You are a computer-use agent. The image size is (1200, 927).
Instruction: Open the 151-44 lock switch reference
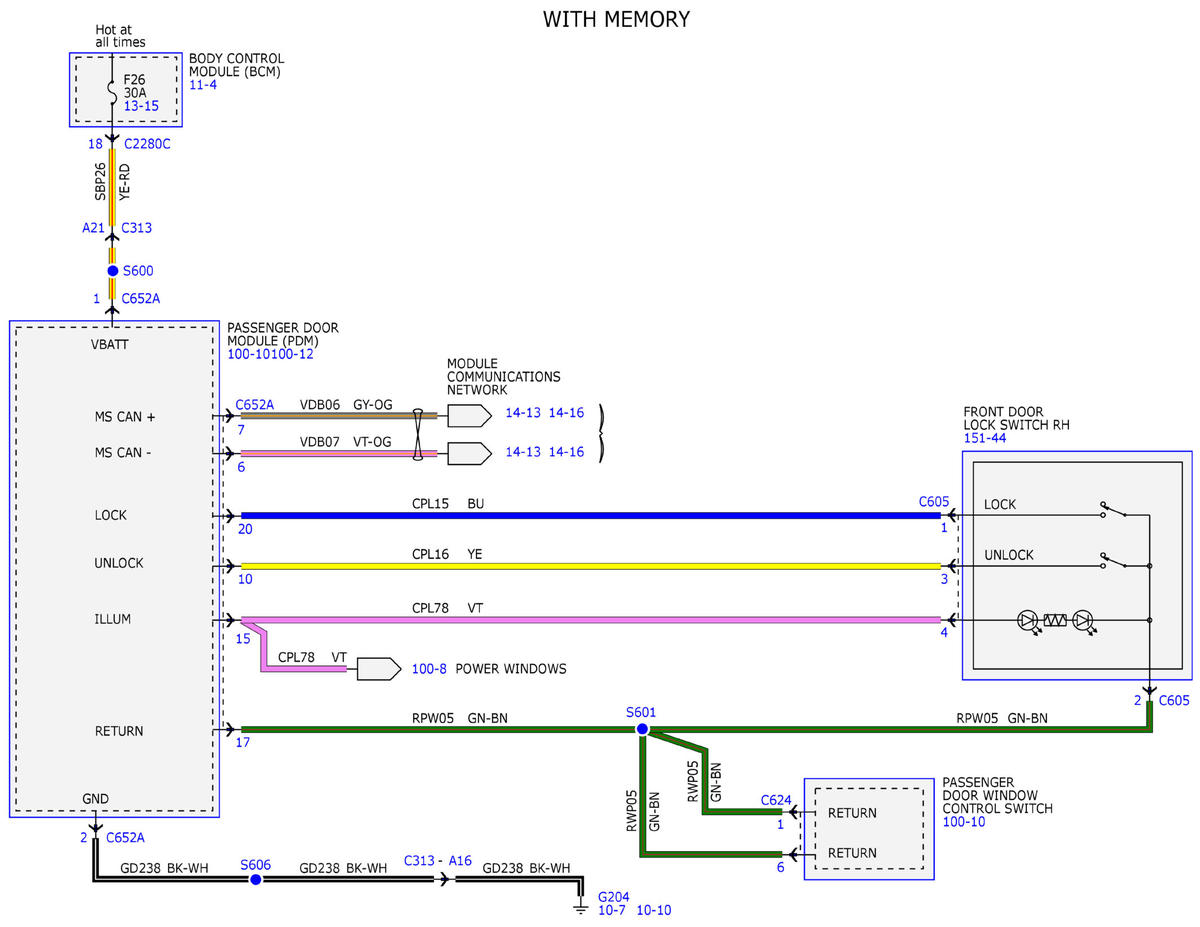[x=987, y=439]
